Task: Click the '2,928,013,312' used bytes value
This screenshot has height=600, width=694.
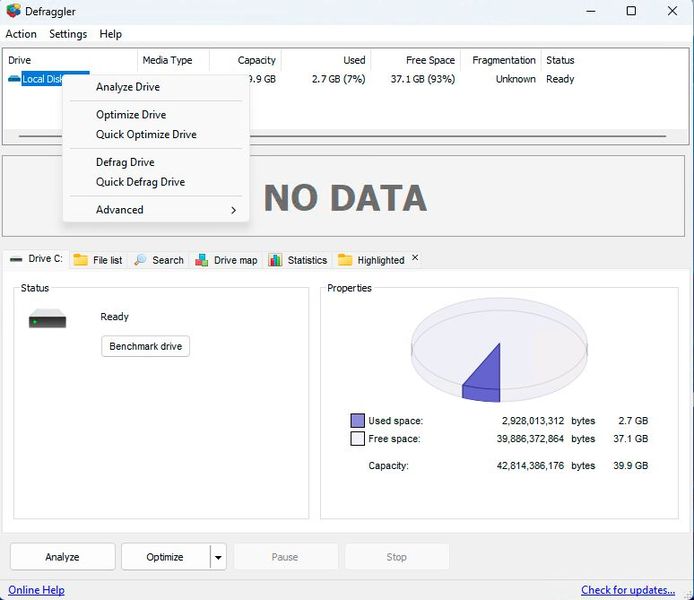Action: coord(533,421)
